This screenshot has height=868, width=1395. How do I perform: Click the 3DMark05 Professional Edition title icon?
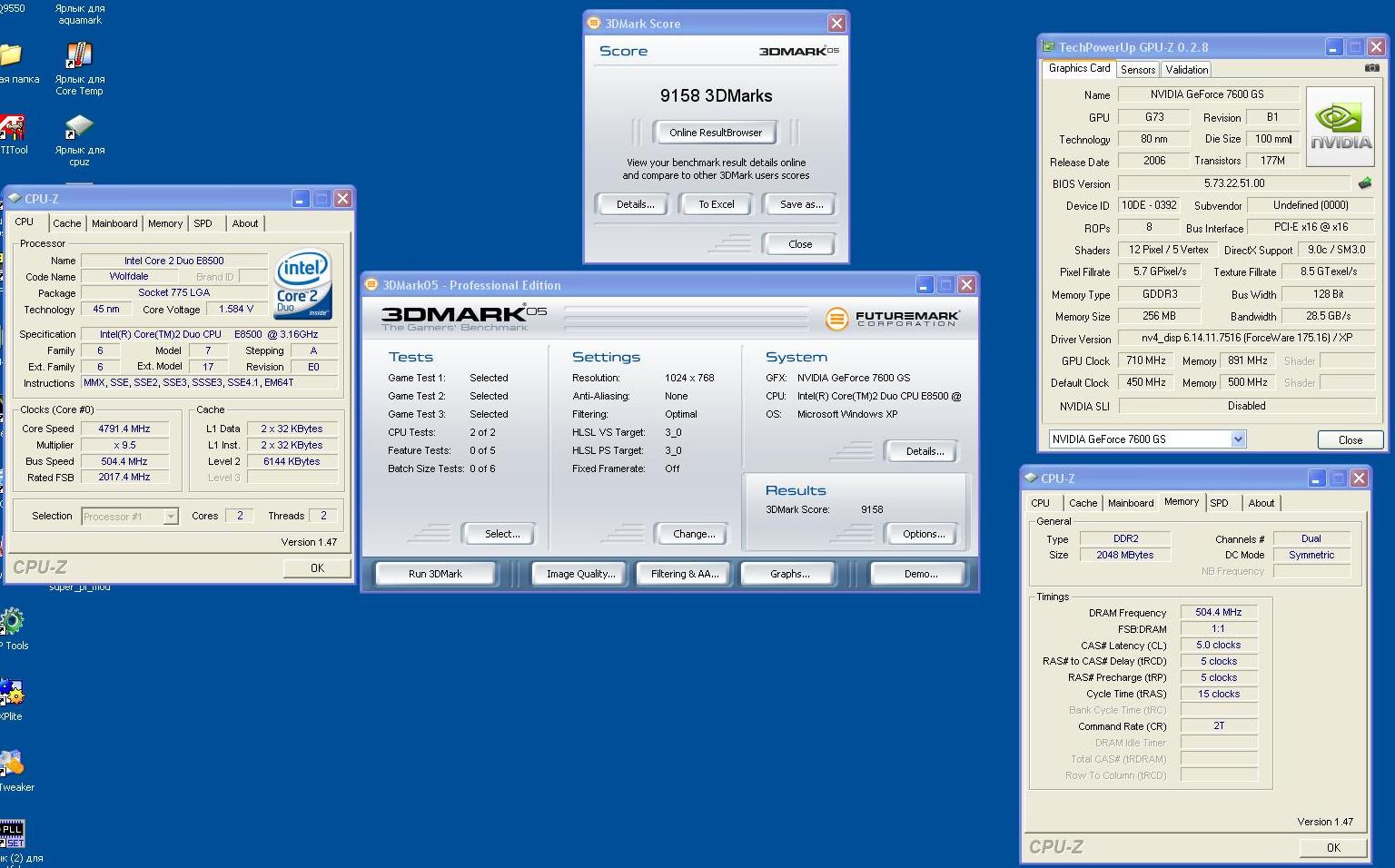371,284
